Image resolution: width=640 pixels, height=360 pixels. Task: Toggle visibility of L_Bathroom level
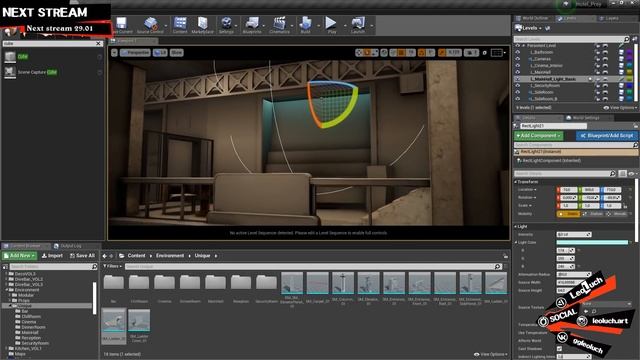518,52
